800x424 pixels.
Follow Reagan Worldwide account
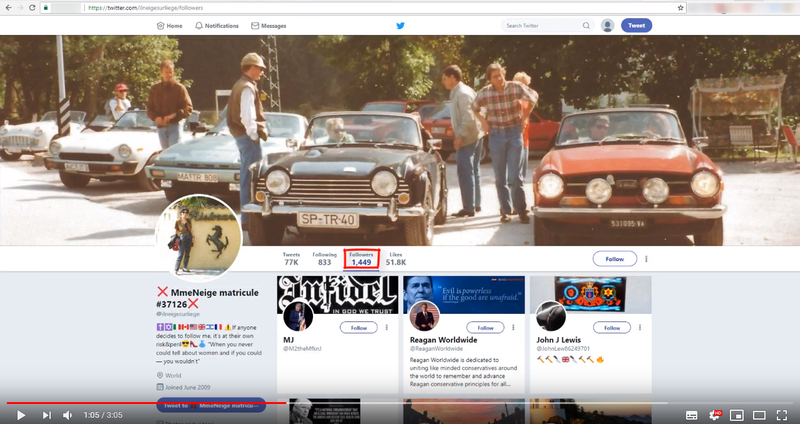pyautogui.click(x=485, y=328)
